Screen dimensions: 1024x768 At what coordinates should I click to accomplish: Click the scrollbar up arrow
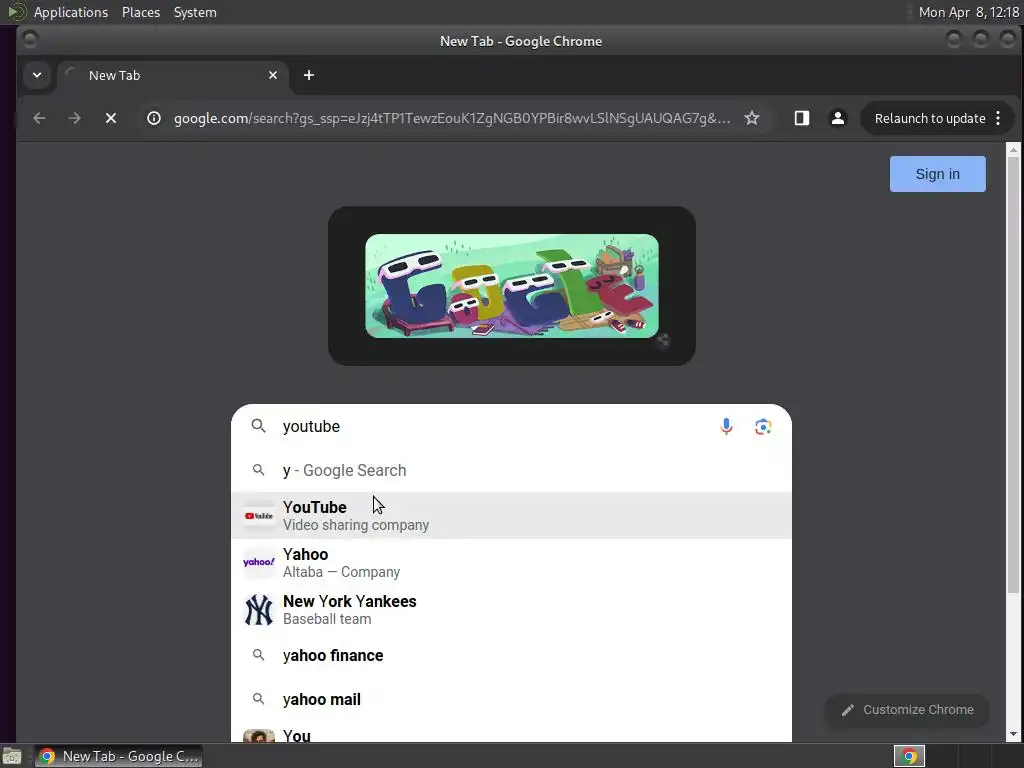point(1013,150)
